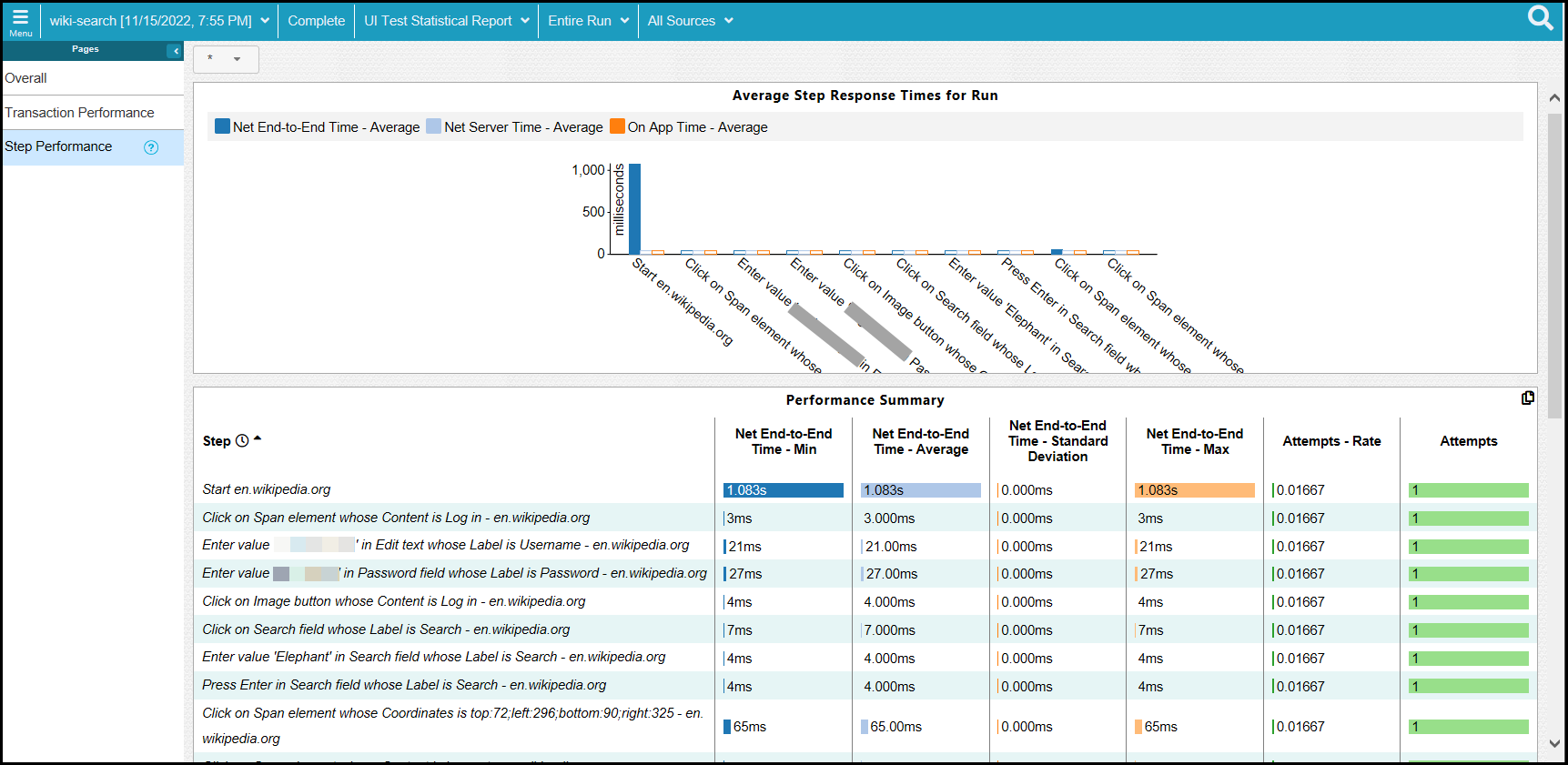Expand the wiki-search run dropdown
This screenshot has width=1568, height=765.
(159, 21)
